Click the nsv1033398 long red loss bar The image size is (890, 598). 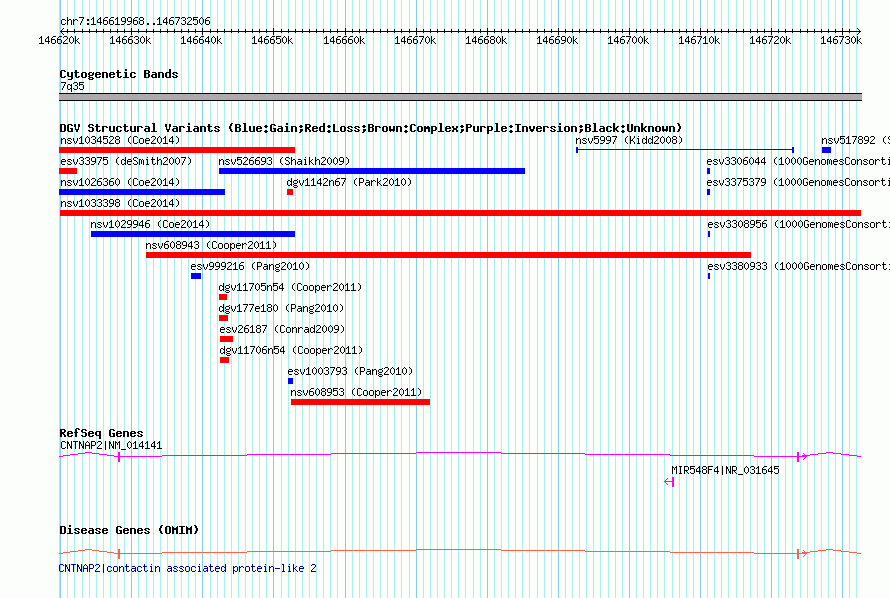(x=460, y=213)
